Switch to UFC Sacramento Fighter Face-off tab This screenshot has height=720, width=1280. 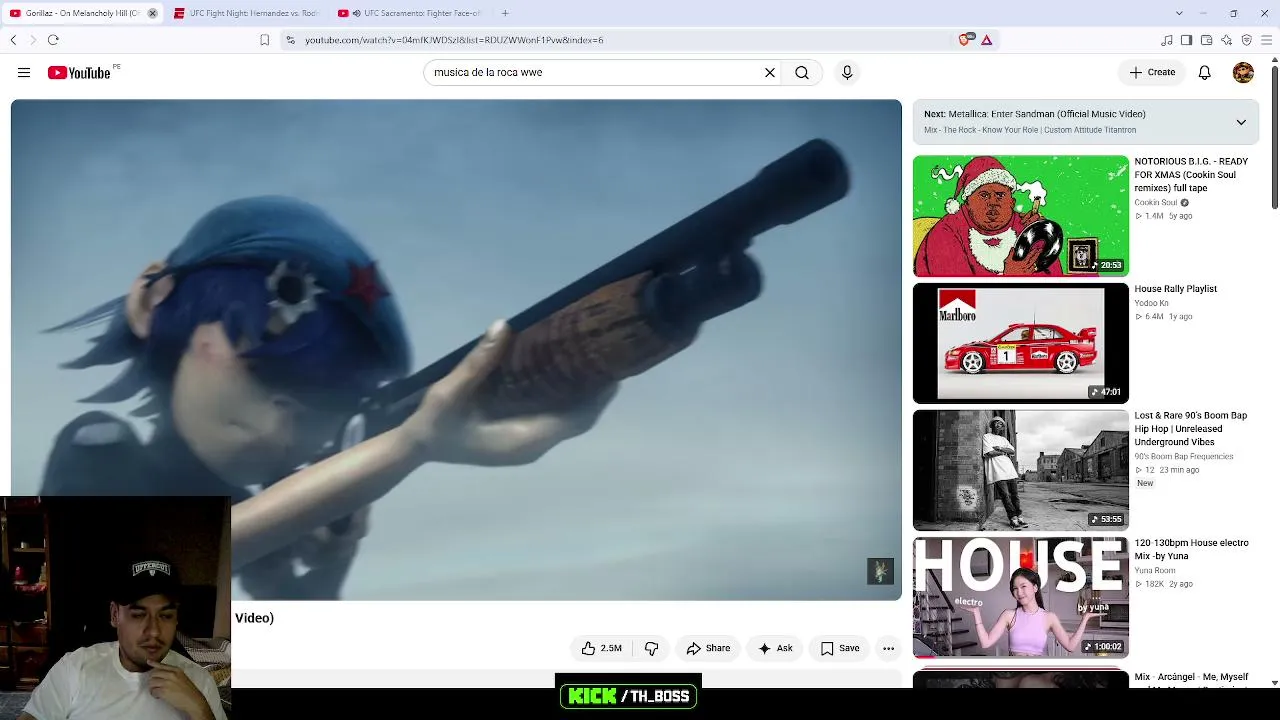411,13
